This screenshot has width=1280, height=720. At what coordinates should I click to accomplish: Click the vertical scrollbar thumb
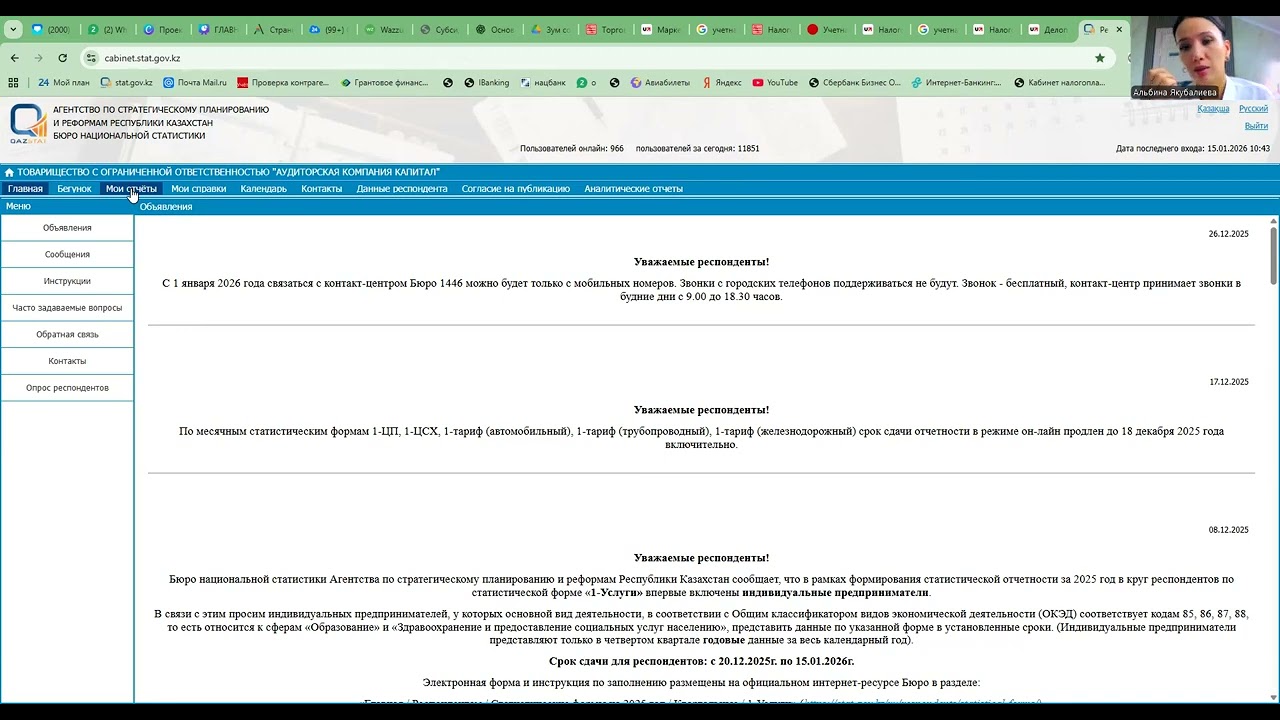tap(1273, 255)
